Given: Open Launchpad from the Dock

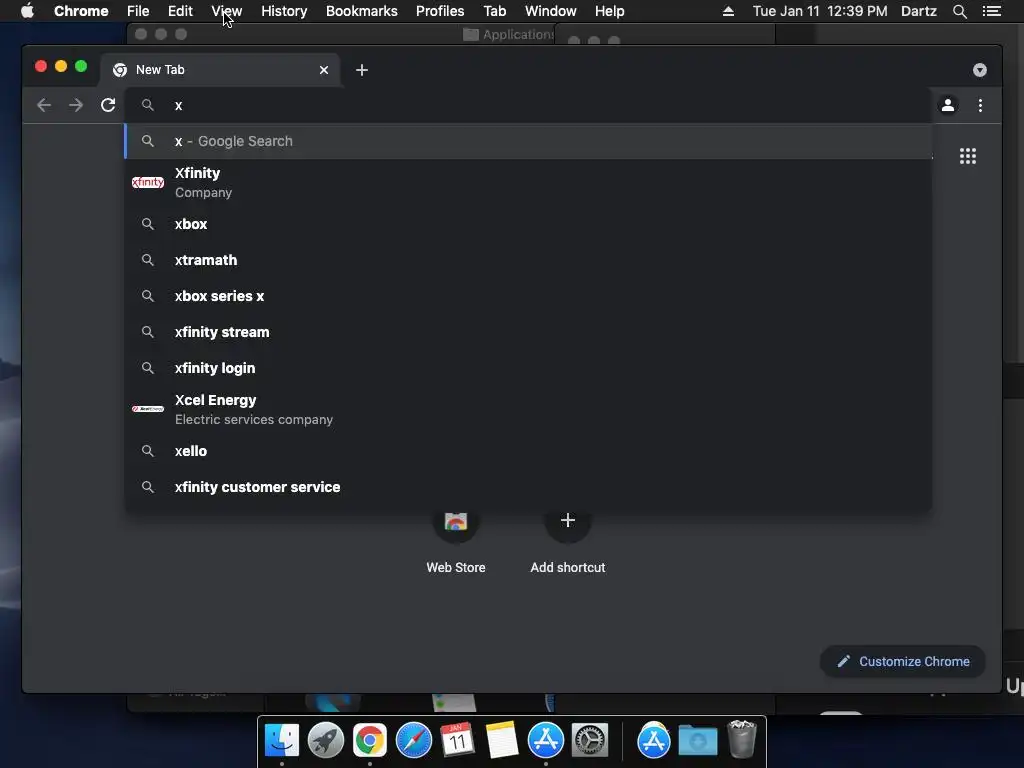Looking at the screenshot, I should pos(326,741).
